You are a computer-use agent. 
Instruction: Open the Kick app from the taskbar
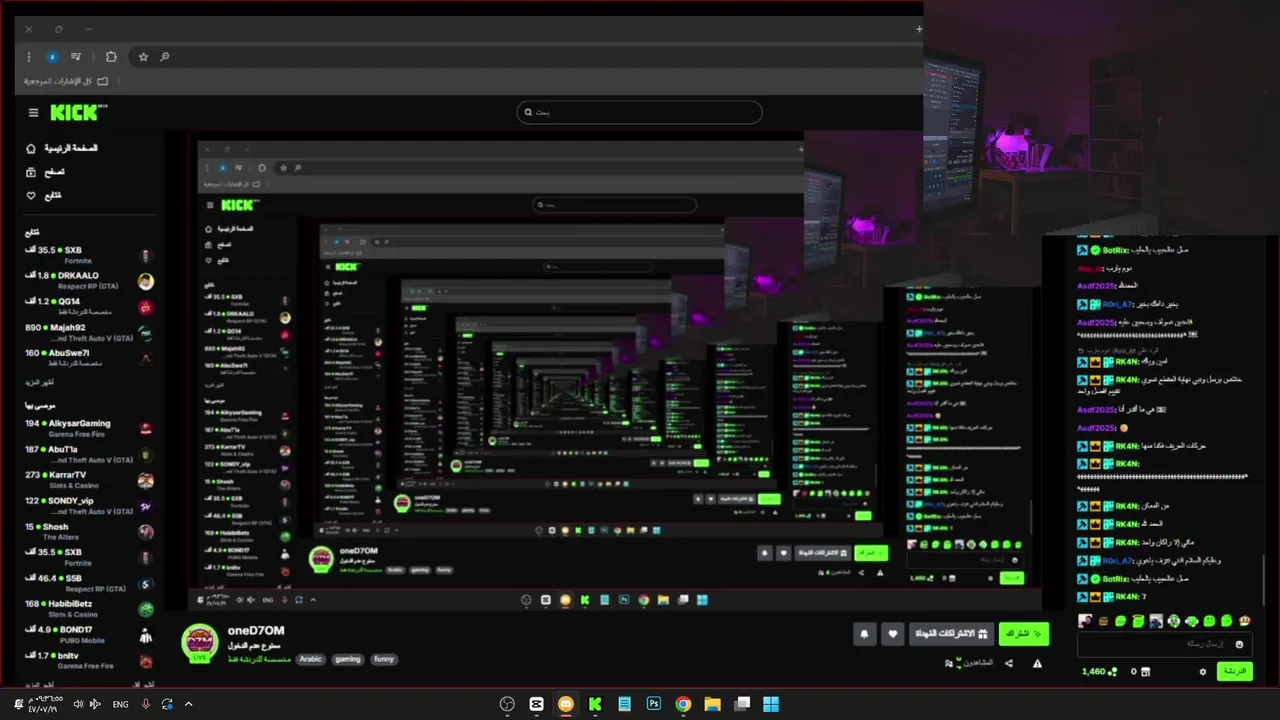595,704
